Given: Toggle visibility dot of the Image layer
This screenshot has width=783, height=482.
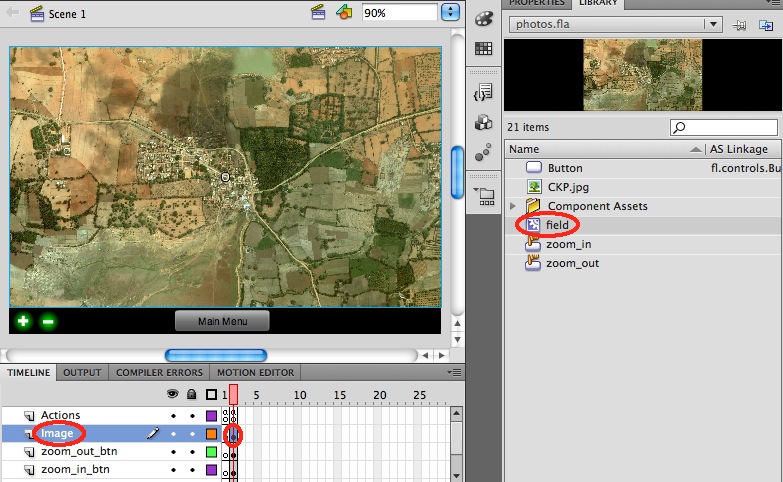Looking at the screenshot, I should [173, 434].
